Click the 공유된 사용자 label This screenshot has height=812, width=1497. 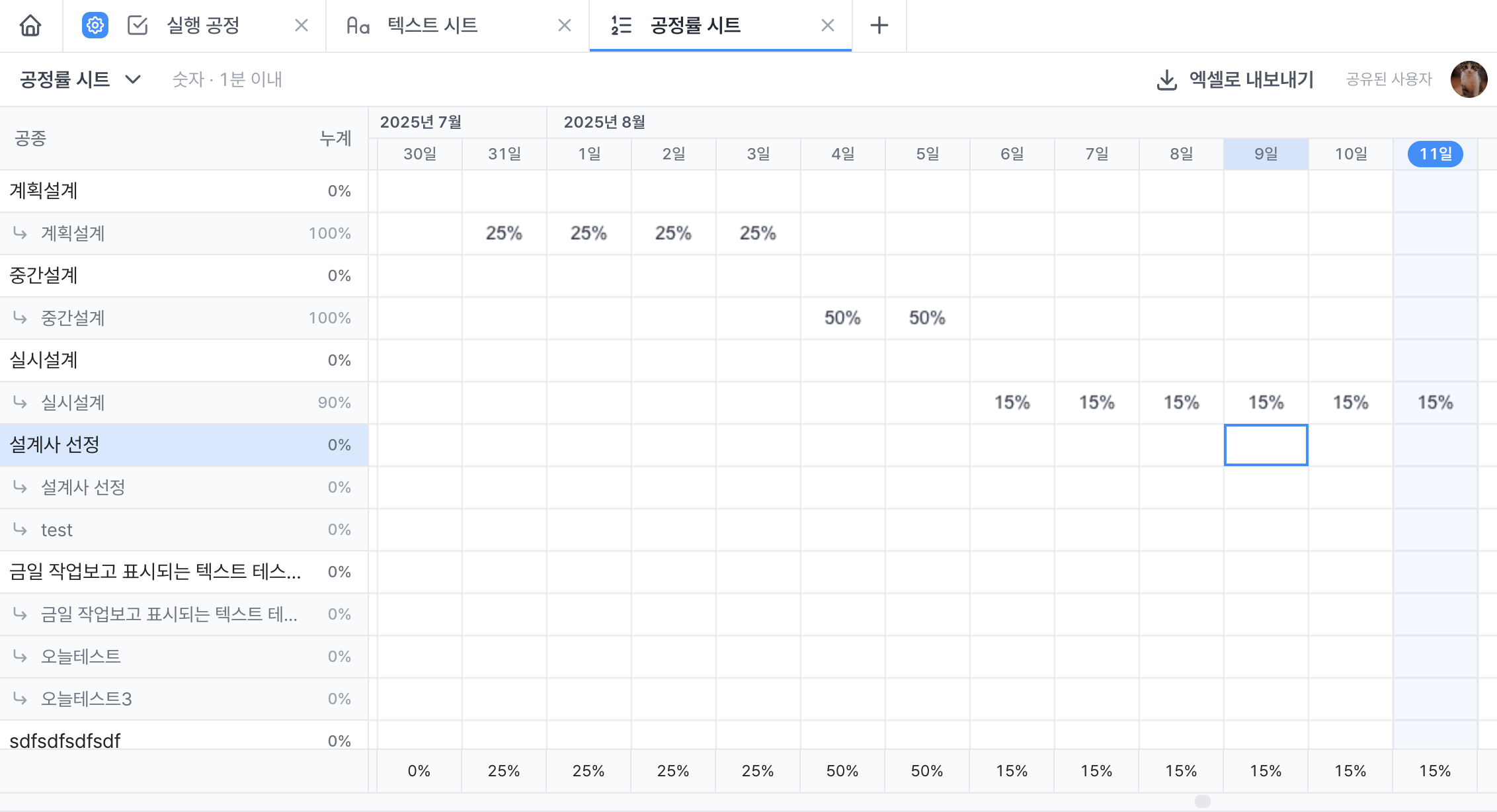tap(1389, 79)
